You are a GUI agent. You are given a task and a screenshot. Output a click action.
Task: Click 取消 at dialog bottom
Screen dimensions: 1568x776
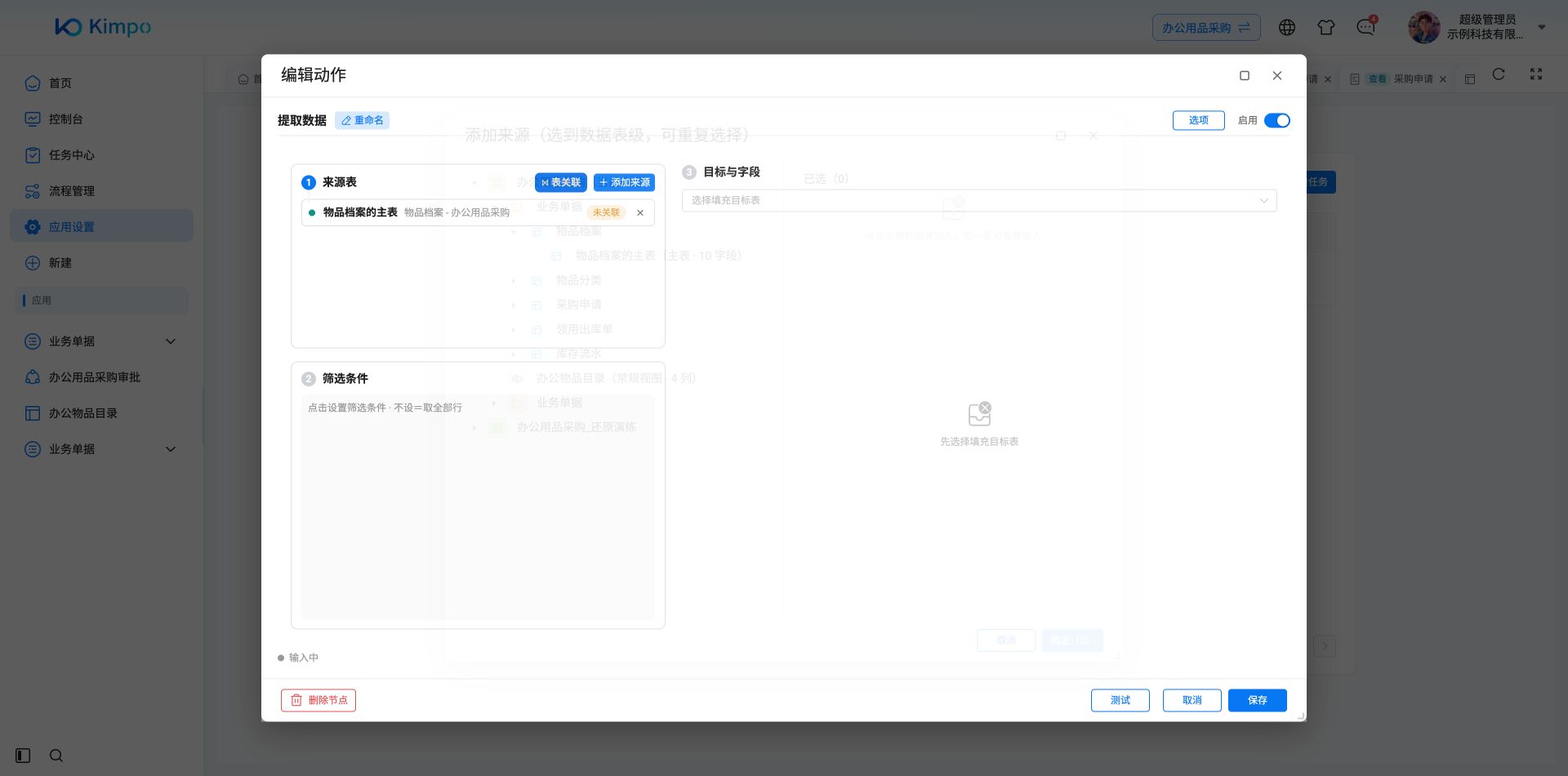[1192, 700]
